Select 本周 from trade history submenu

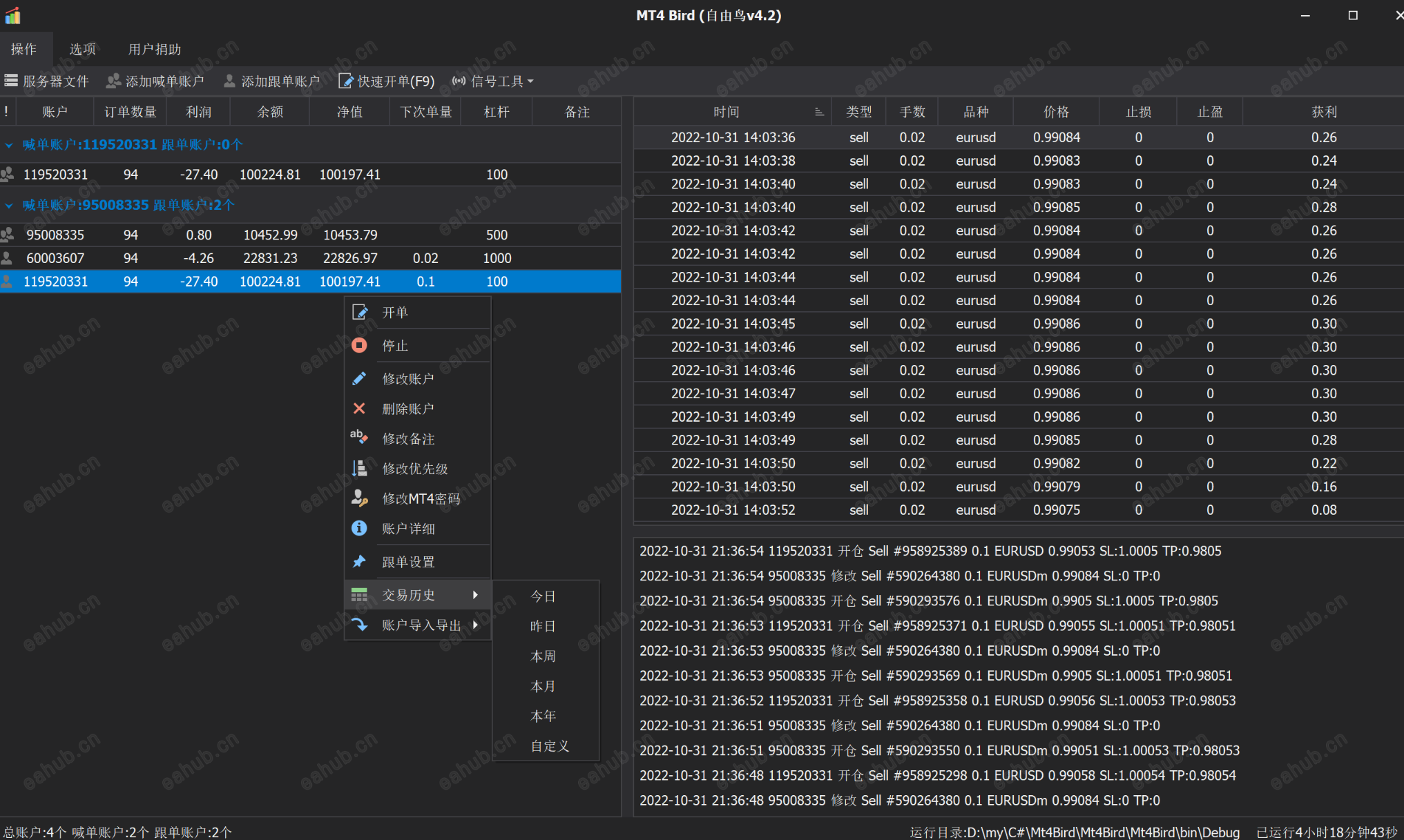point(543,656)
